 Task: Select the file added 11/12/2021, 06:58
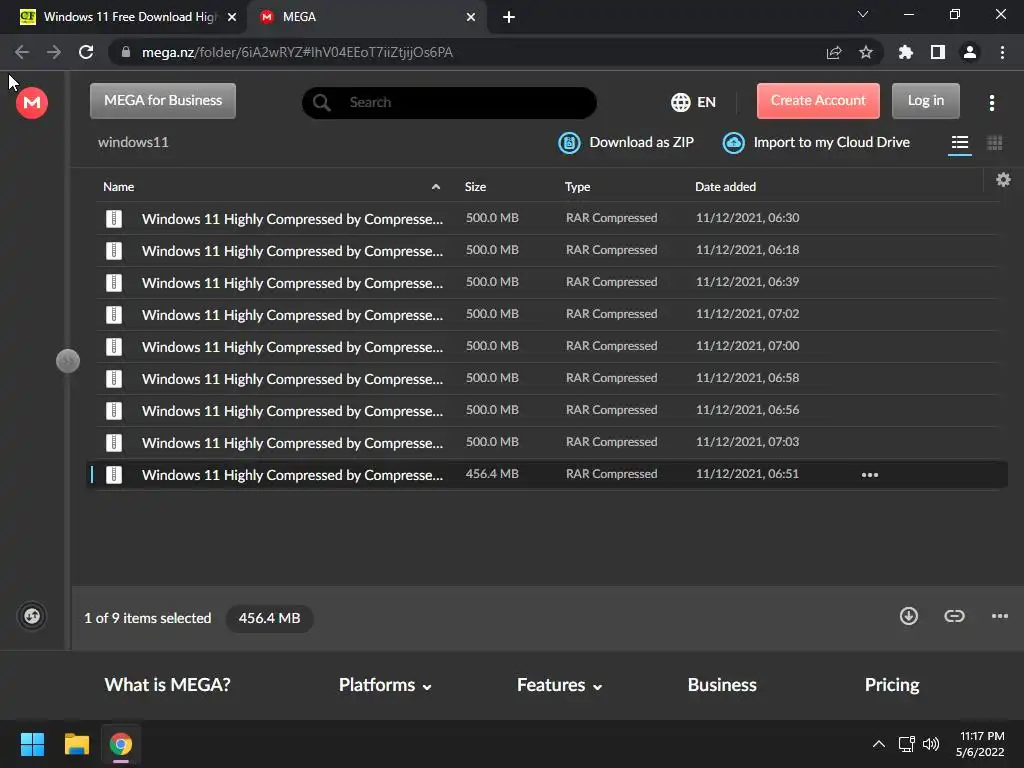click(547, 379)
